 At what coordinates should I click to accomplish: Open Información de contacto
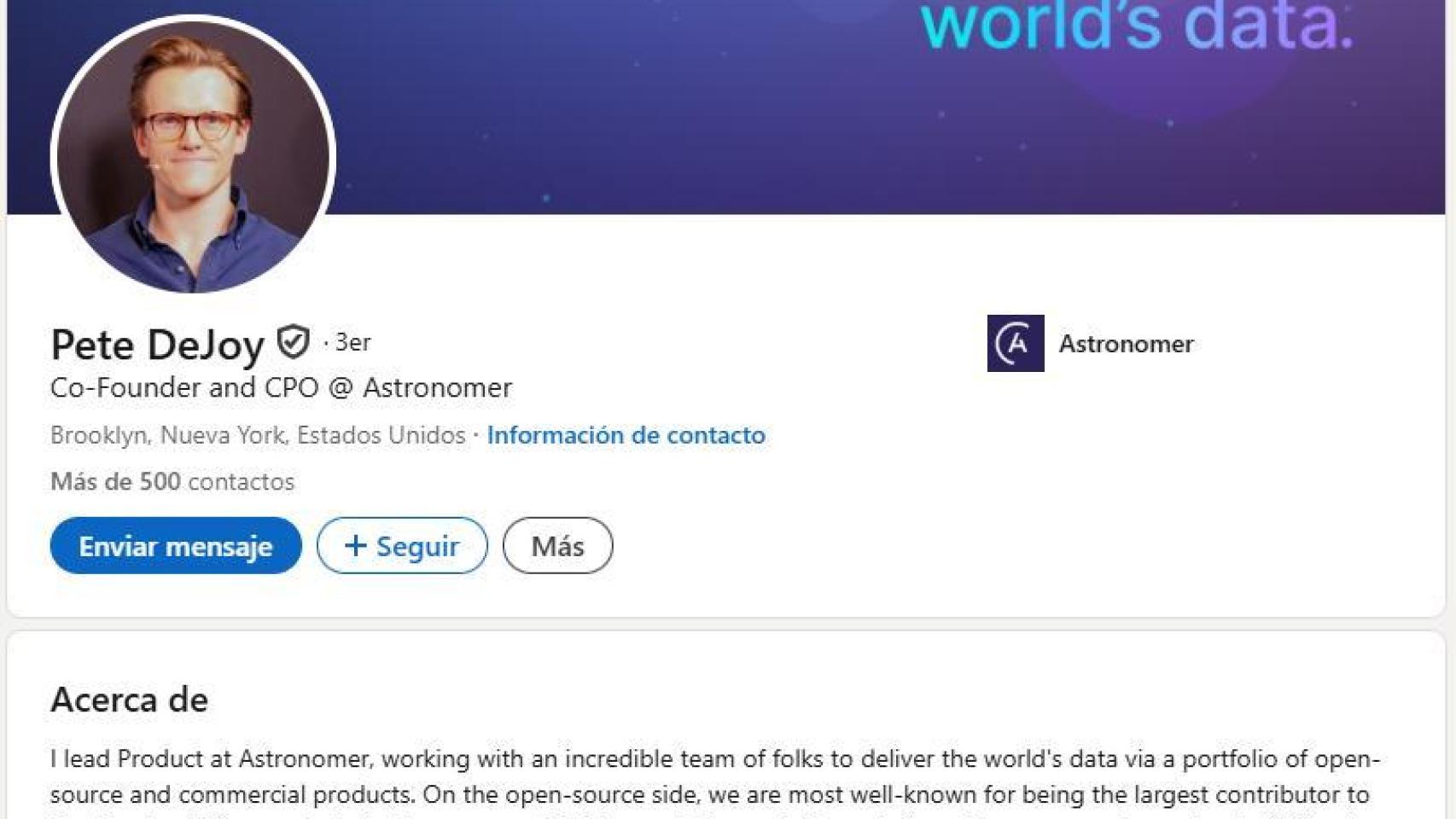point(626,435)
